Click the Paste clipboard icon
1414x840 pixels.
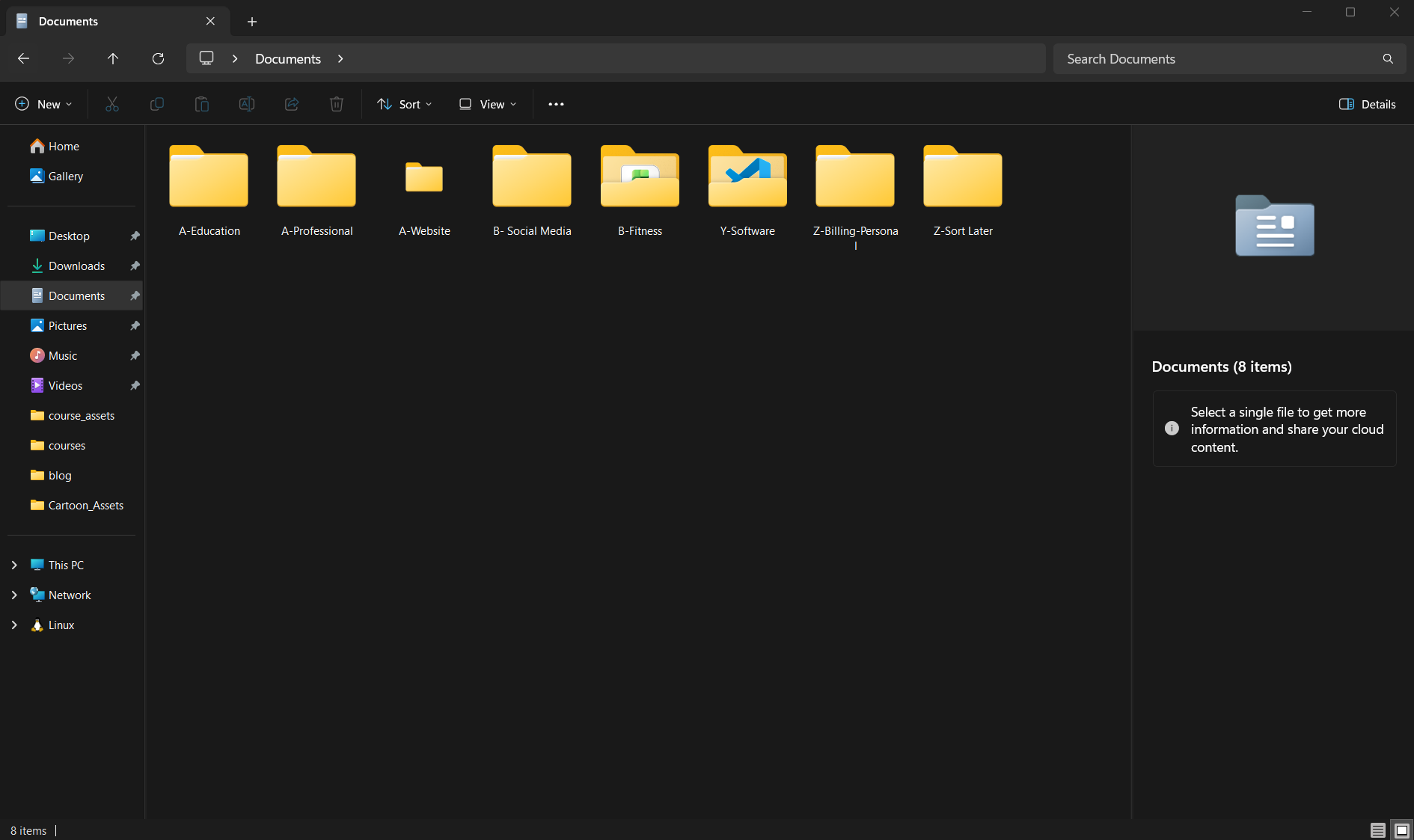pos(202,104)
